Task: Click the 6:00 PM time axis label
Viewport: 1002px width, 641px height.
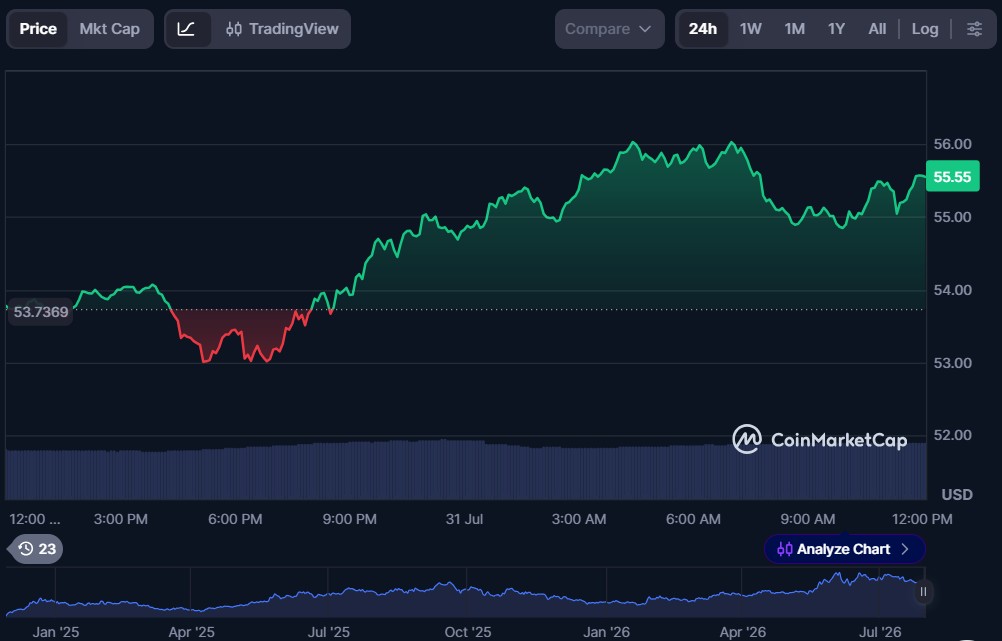Action: (235, 519)
